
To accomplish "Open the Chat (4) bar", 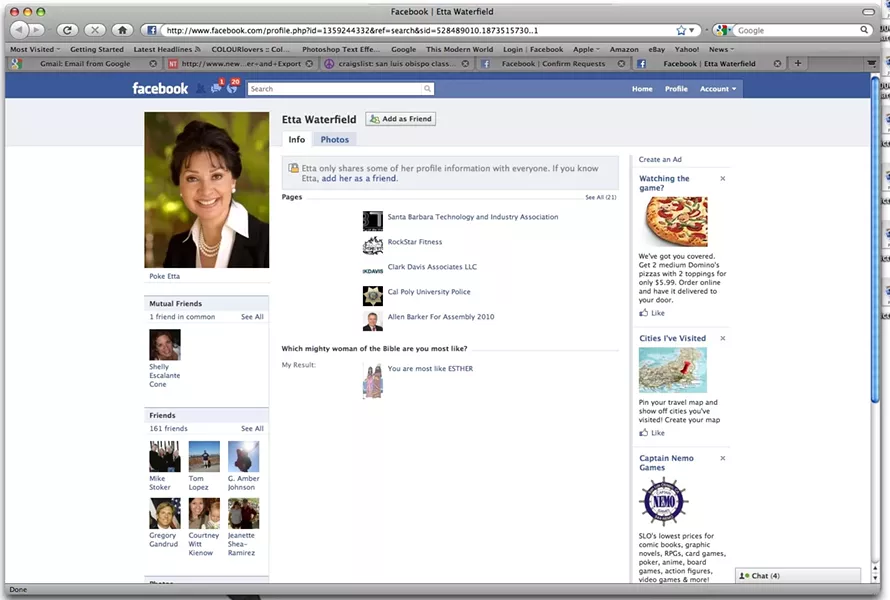I will click(797, 576).
